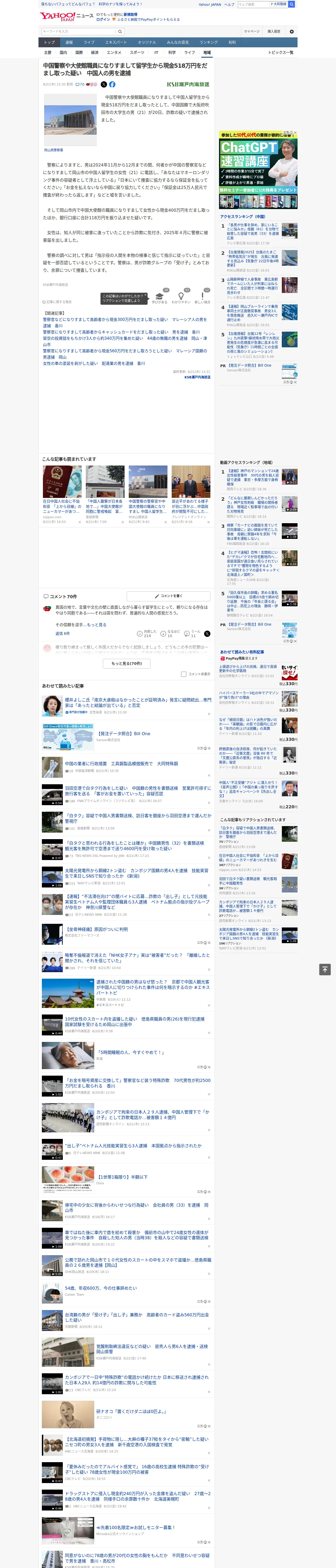Open the 速報 navigation tab
Screen dimensions: 336x1568
[x=69, y=43]
